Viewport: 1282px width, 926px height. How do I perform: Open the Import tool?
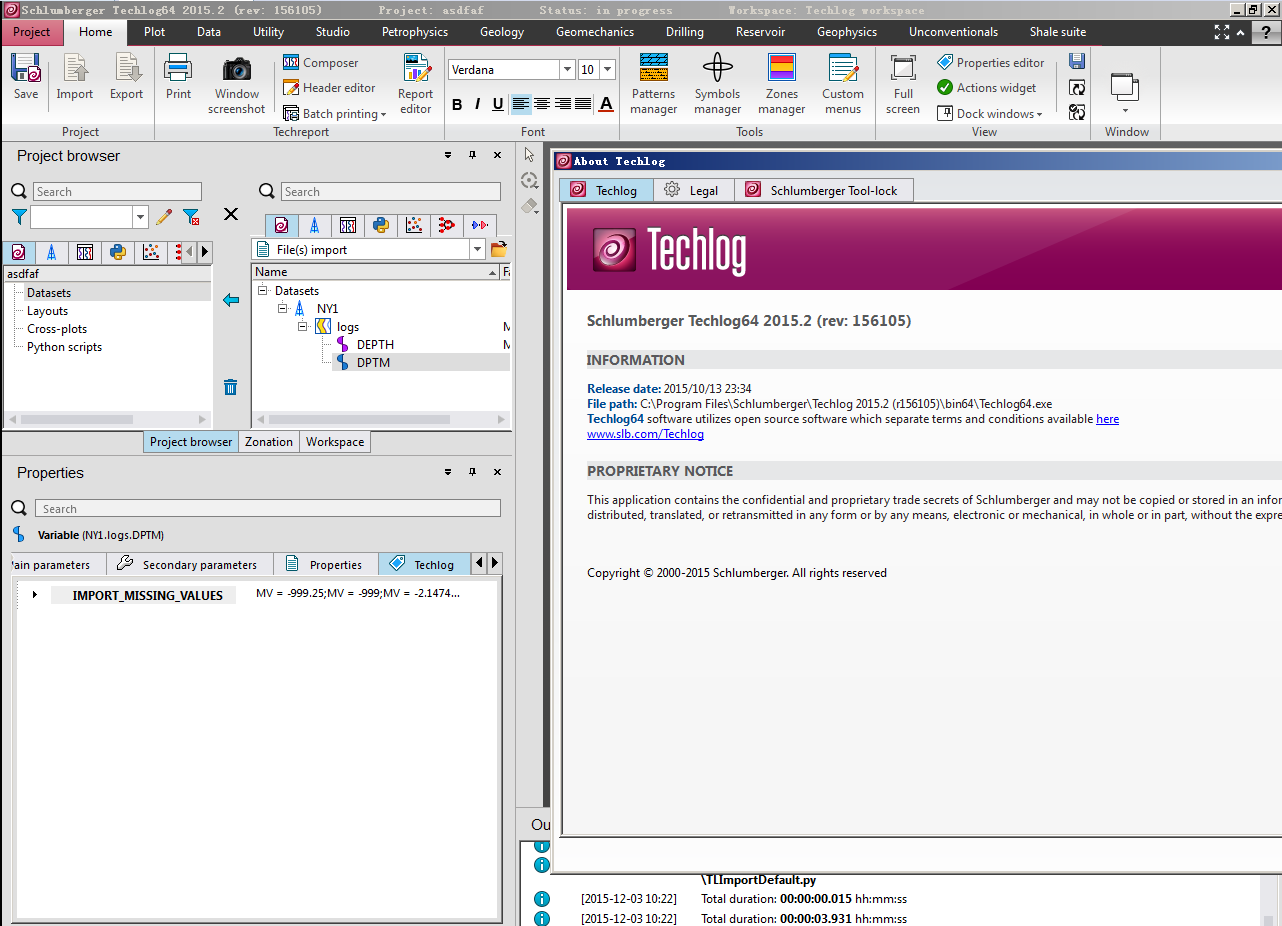(74, 78)
